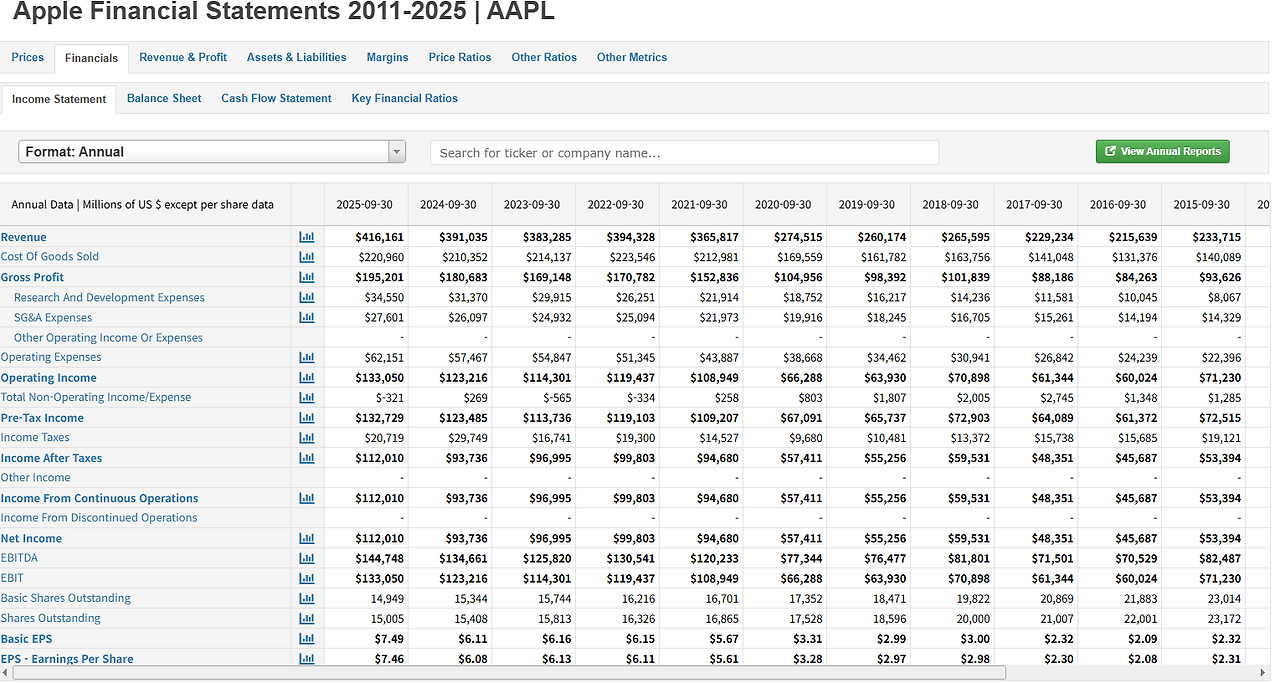
Task: Select revenue value $416,161
Action: (x=380, y=237)
